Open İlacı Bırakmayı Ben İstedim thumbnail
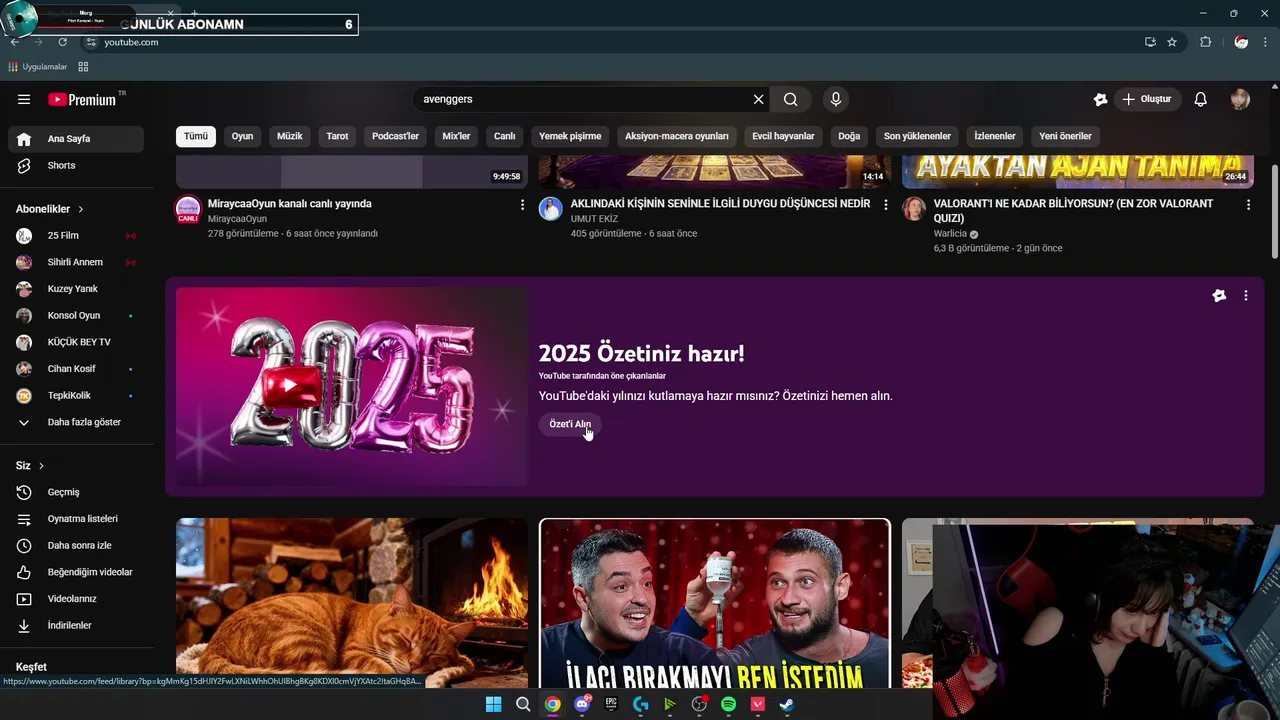This screenshot has width=1280, height=720. [x=715, y=603]
